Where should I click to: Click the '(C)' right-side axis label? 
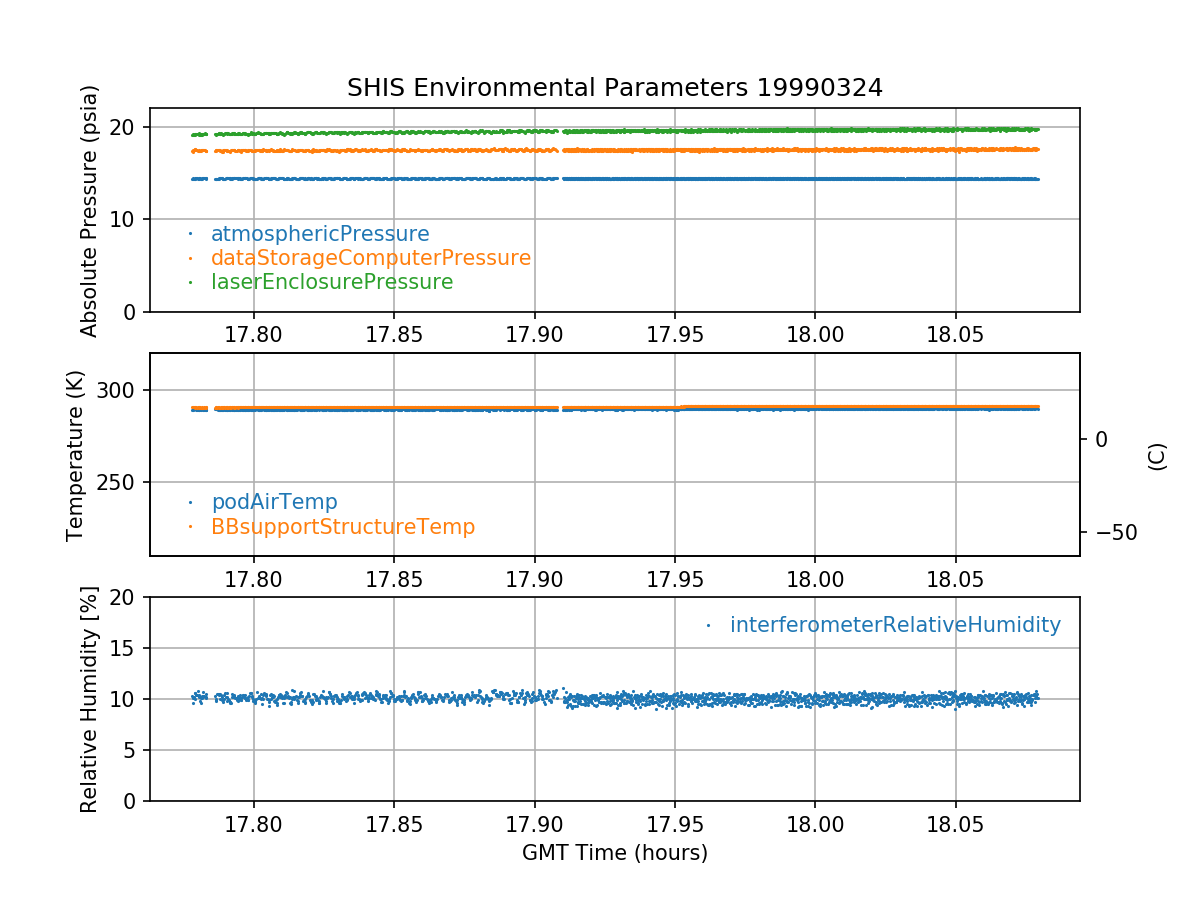pyautogui.click(x=1156, y=455)
